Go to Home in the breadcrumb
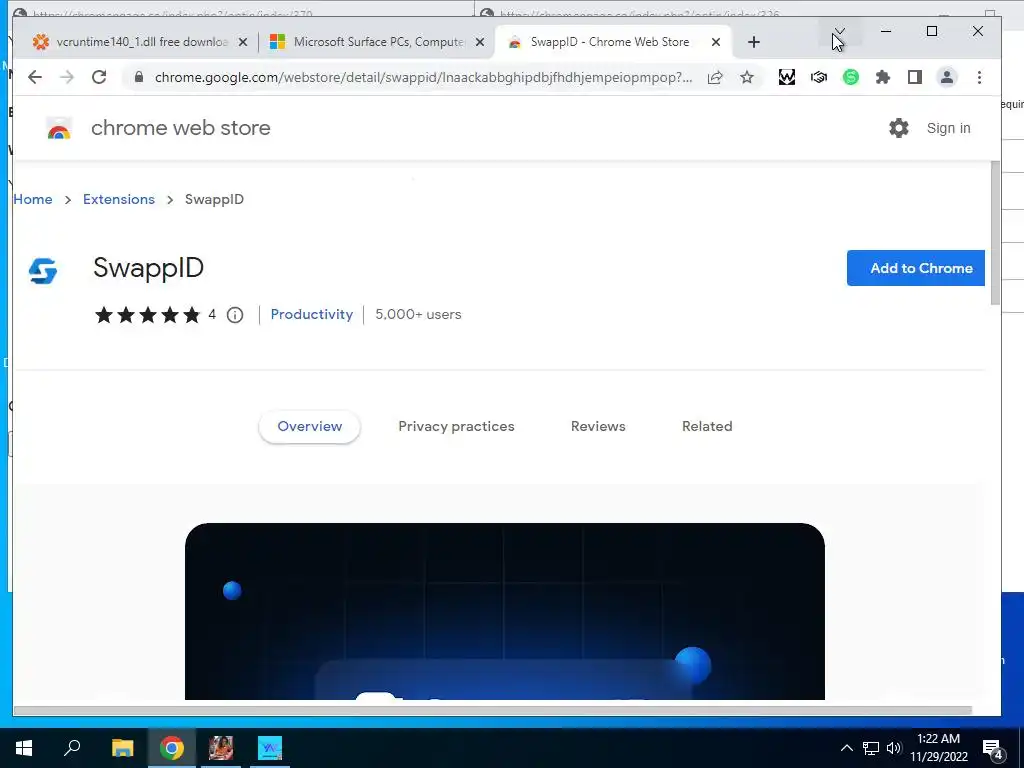Viewport: 1024px width, 768px height. tap(33, 199)
